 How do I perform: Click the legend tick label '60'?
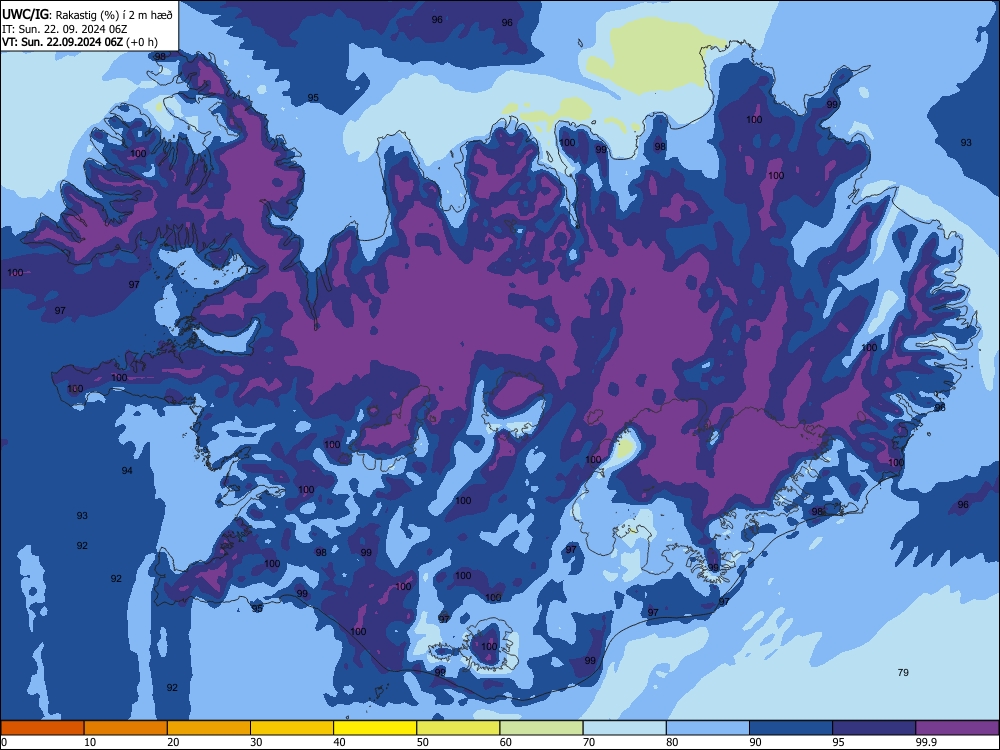[506, 742]
